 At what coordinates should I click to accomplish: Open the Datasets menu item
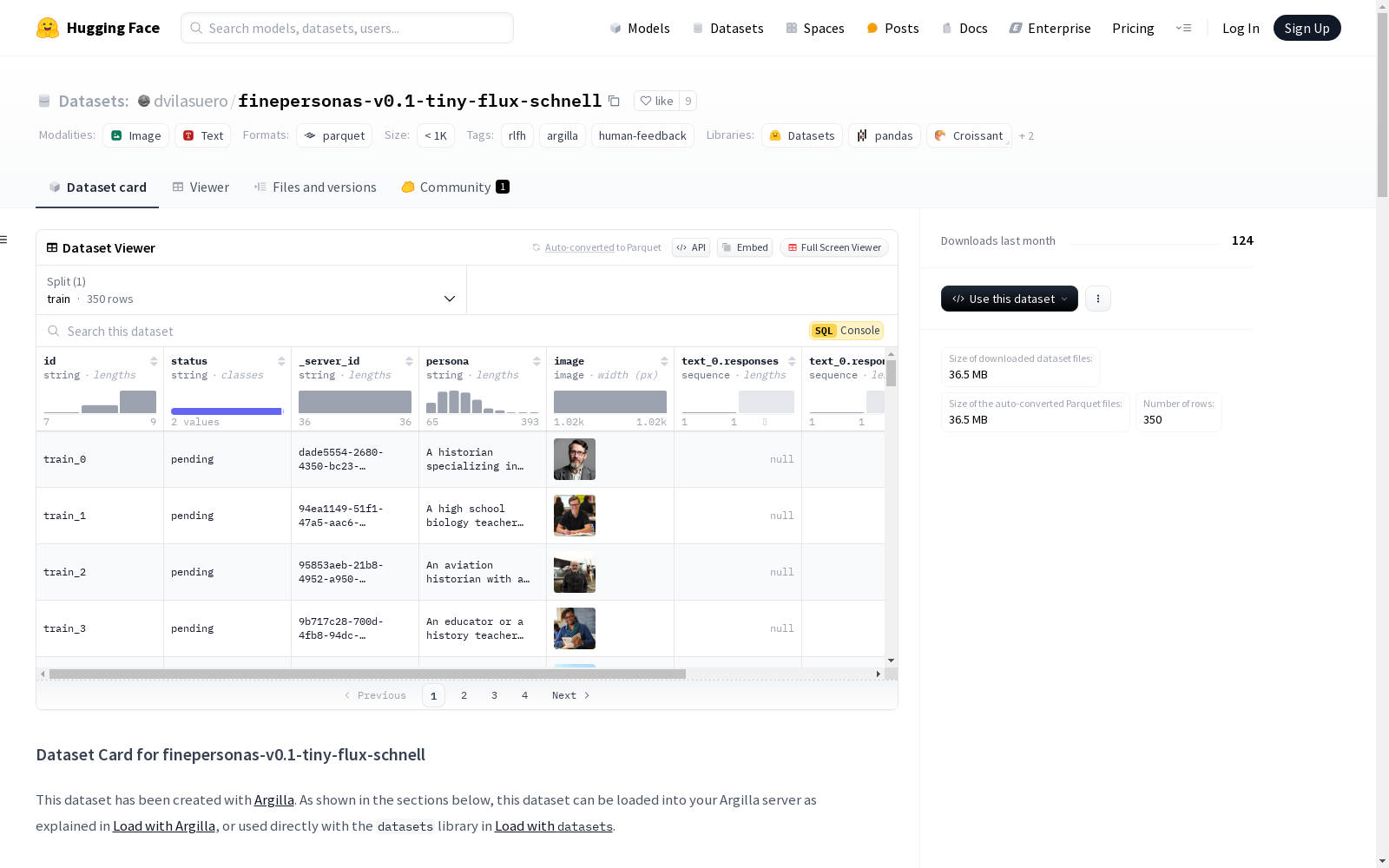(x=727, y=28)
